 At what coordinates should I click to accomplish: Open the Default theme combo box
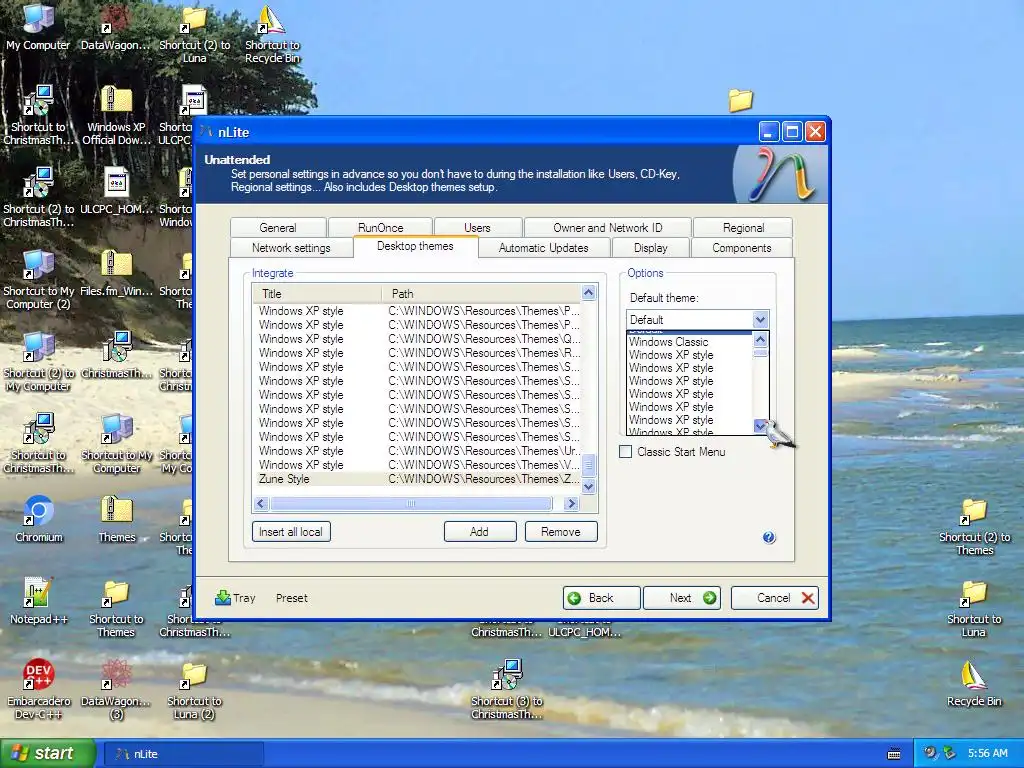697,319
